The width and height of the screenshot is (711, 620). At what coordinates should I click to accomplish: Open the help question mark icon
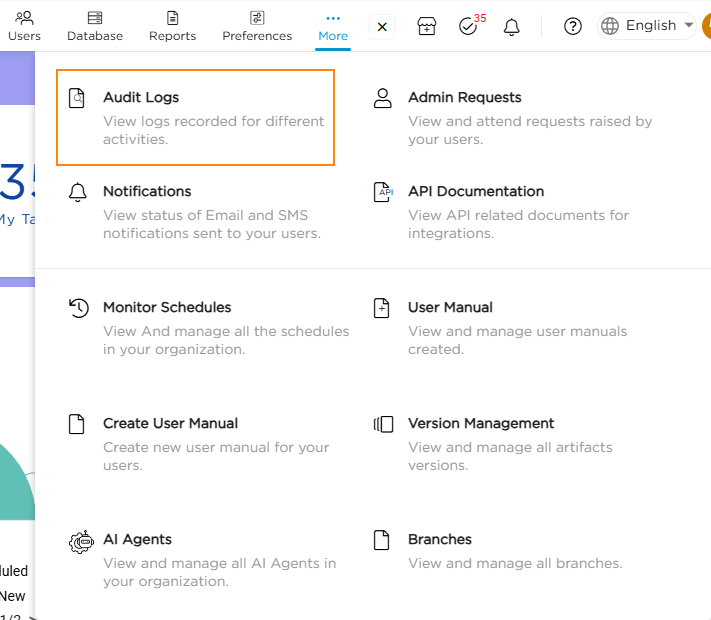pyautogui.click(x=573, y=27)
